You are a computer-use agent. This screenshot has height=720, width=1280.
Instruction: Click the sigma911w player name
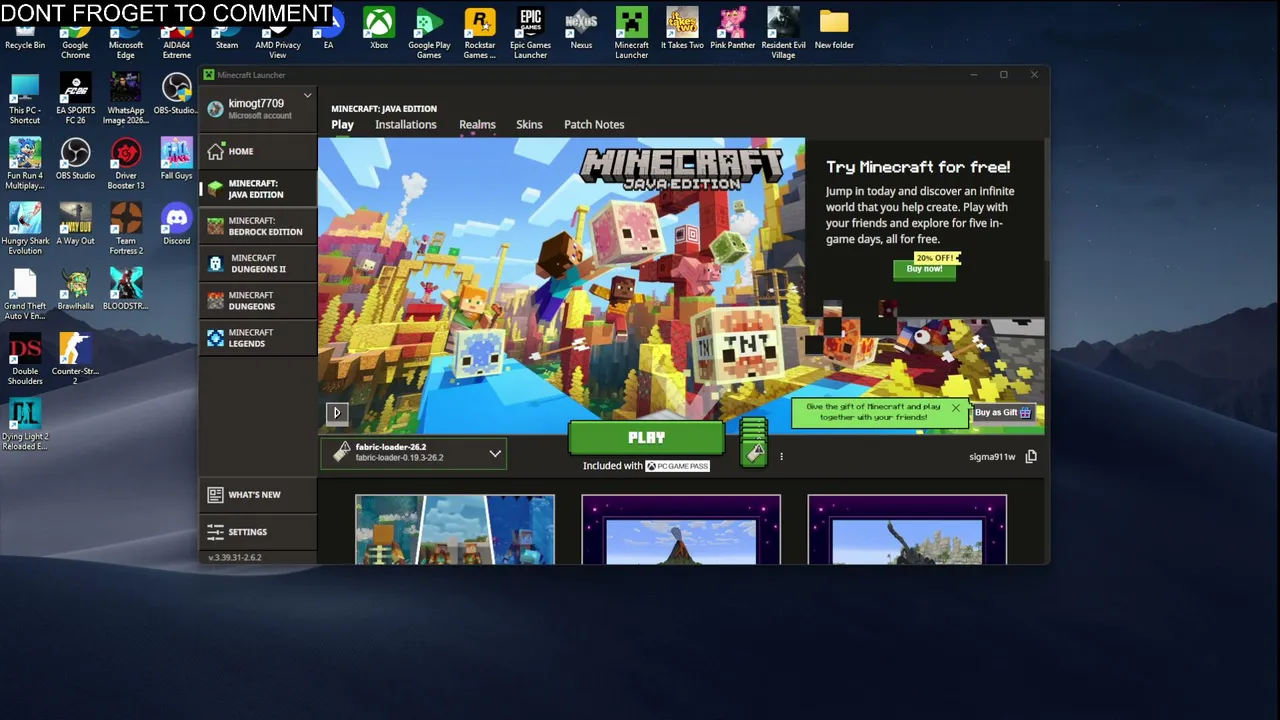coord(992,457)
